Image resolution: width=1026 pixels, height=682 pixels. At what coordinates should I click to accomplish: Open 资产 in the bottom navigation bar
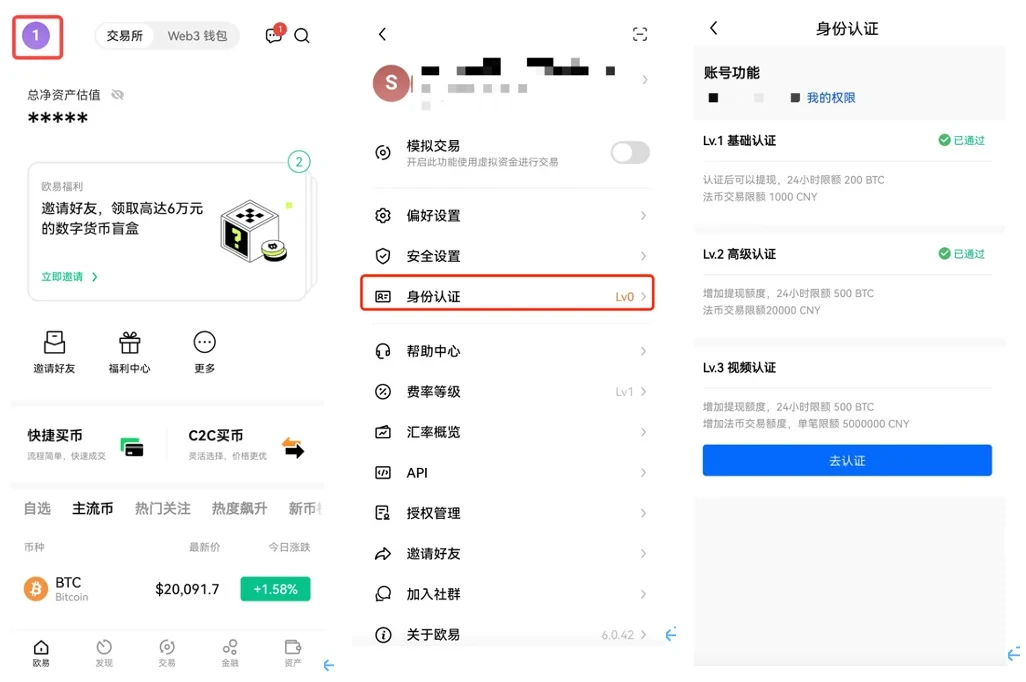292,652
